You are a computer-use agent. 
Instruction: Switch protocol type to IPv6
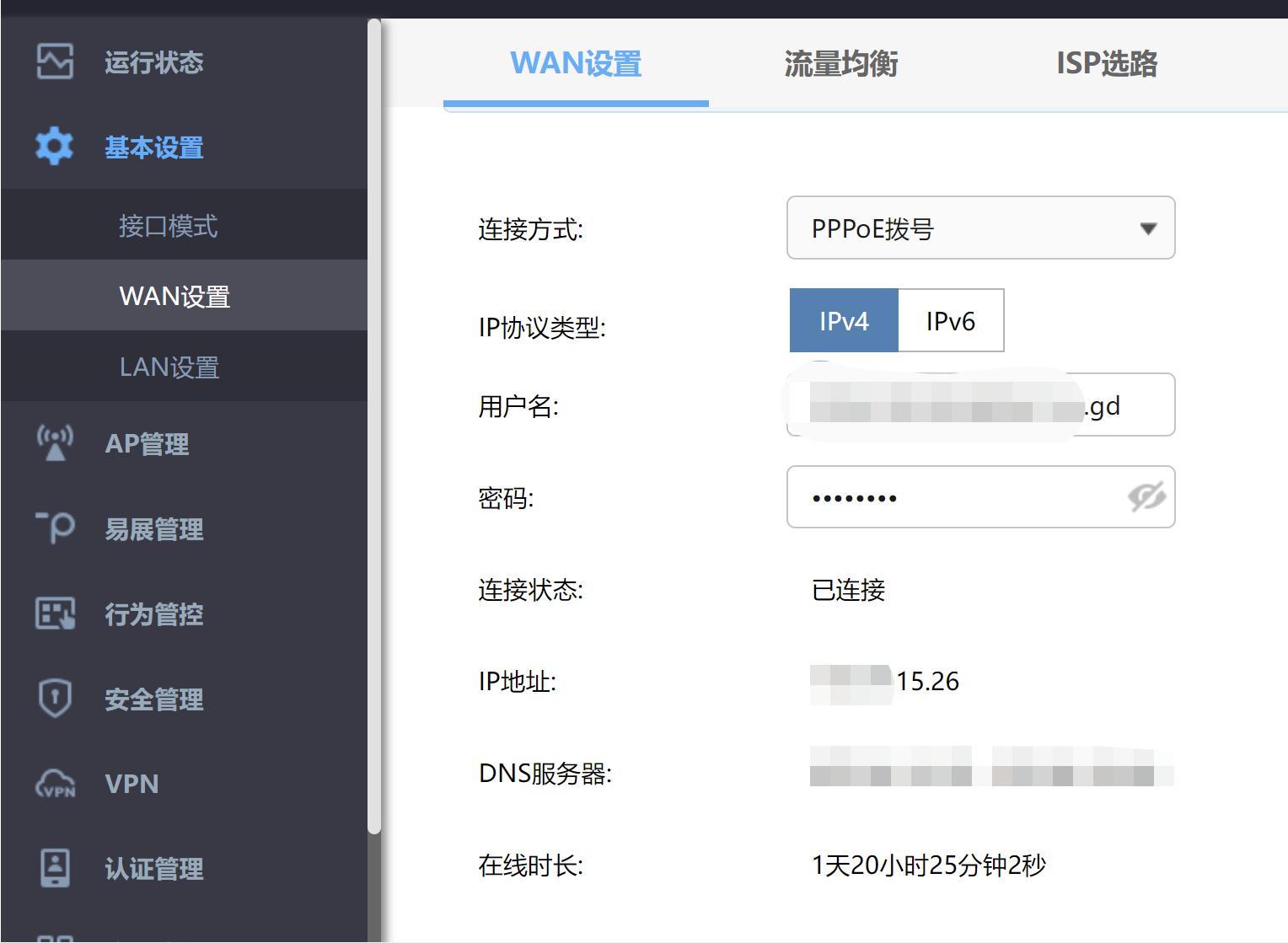point(952,320)
